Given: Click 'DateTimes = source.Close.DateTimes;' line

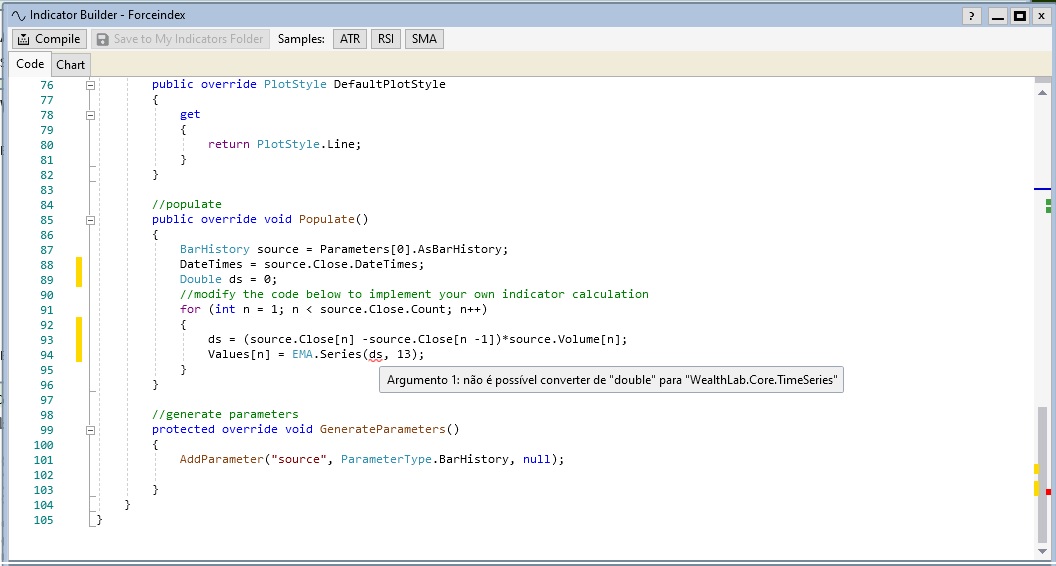Looking at the screenshot, I should click(302, 264).
